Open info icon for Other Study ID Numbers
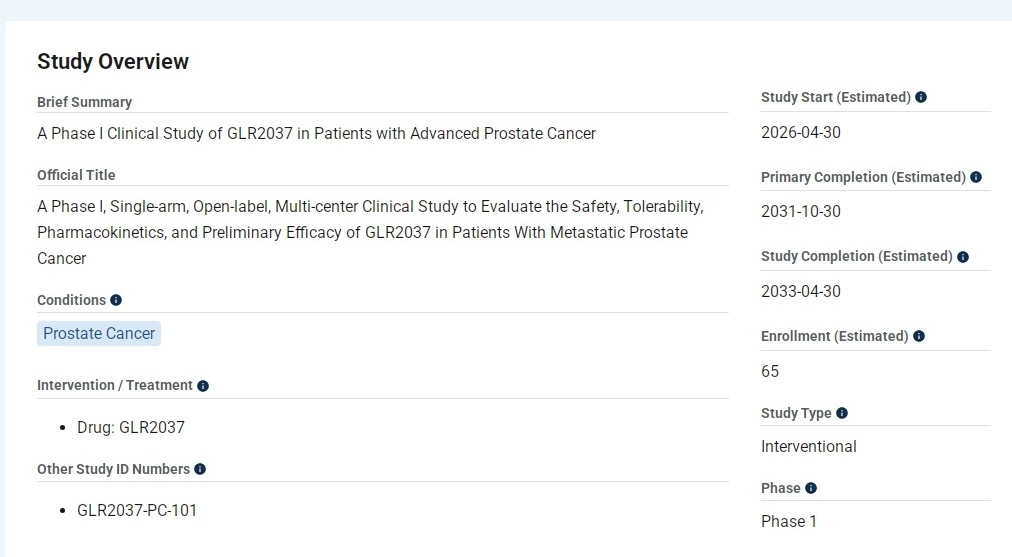This screenshot has width=1012, height=557. pyautogui.click(x=200, y=469)
